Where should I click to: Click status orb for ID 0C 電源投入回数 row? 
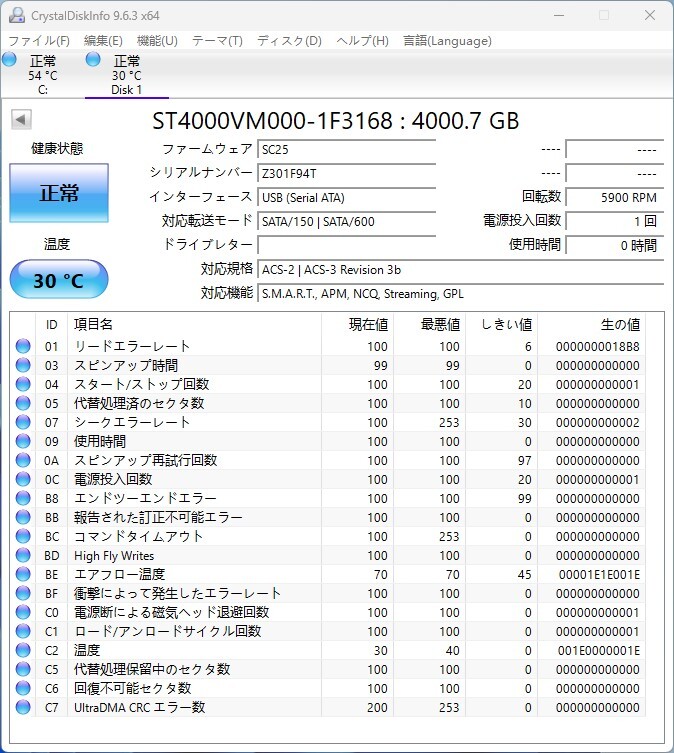(x=23, y=479)
